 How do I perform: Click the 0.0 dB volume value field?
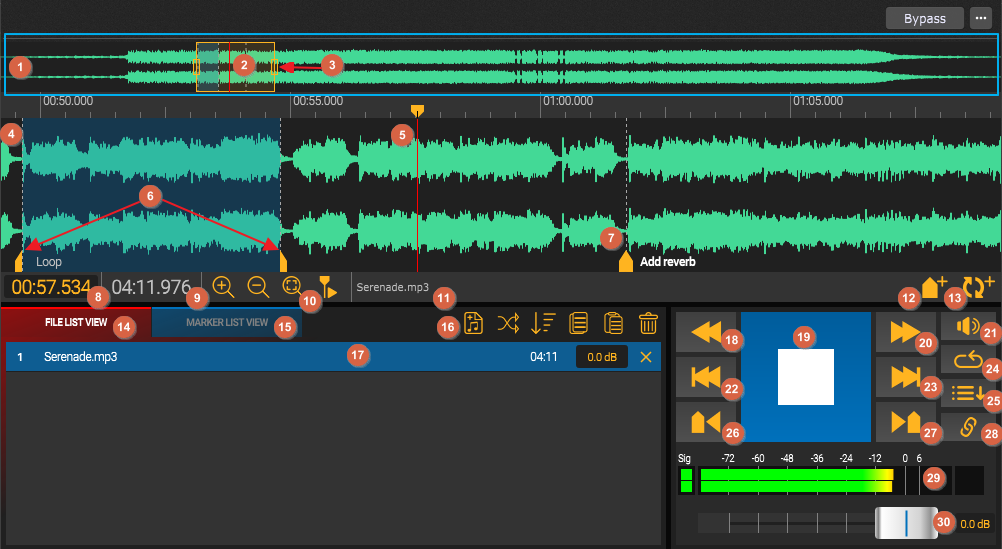tap(975, 523)
